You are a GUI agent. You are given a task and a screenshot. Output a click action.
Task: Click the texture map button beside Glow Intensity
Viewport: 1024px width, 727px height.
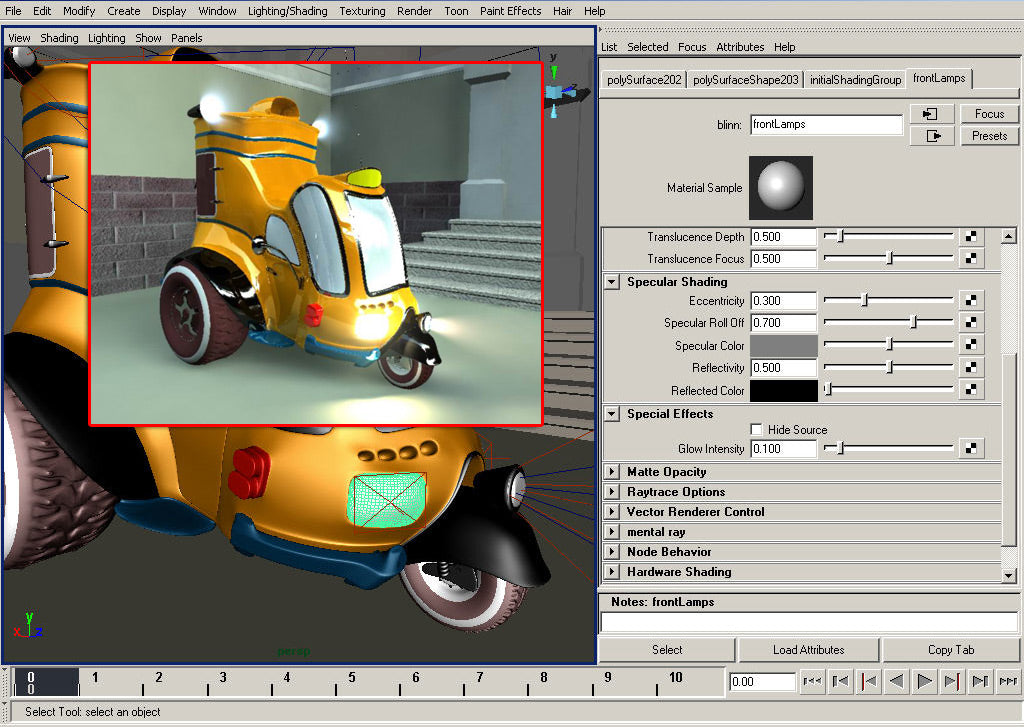tap(970, 449)
